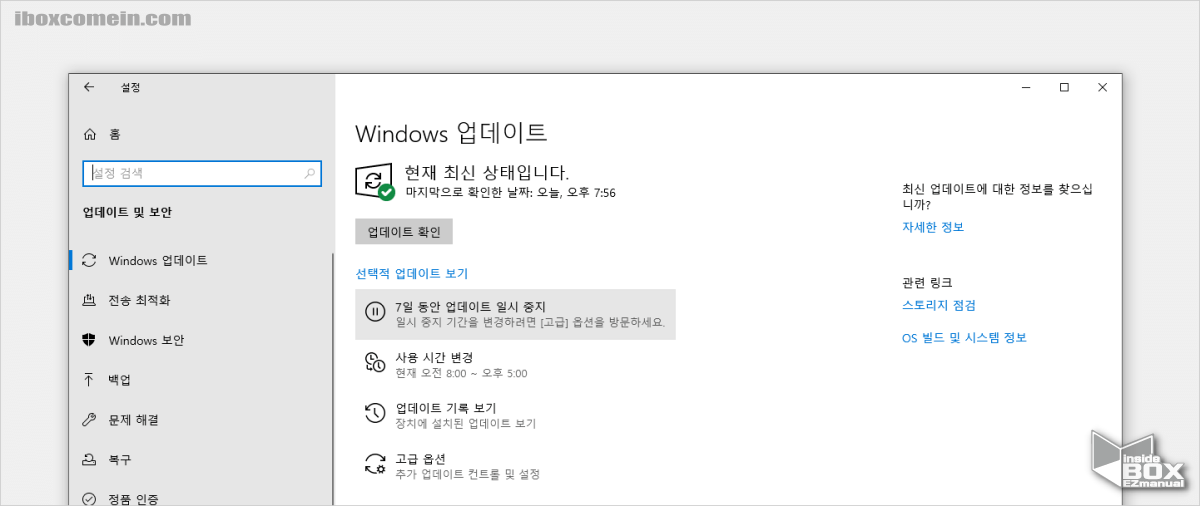Select the Windows 업데이트 sync icon in sidebar
This screenshot has width=1200, height=506.
90,260
